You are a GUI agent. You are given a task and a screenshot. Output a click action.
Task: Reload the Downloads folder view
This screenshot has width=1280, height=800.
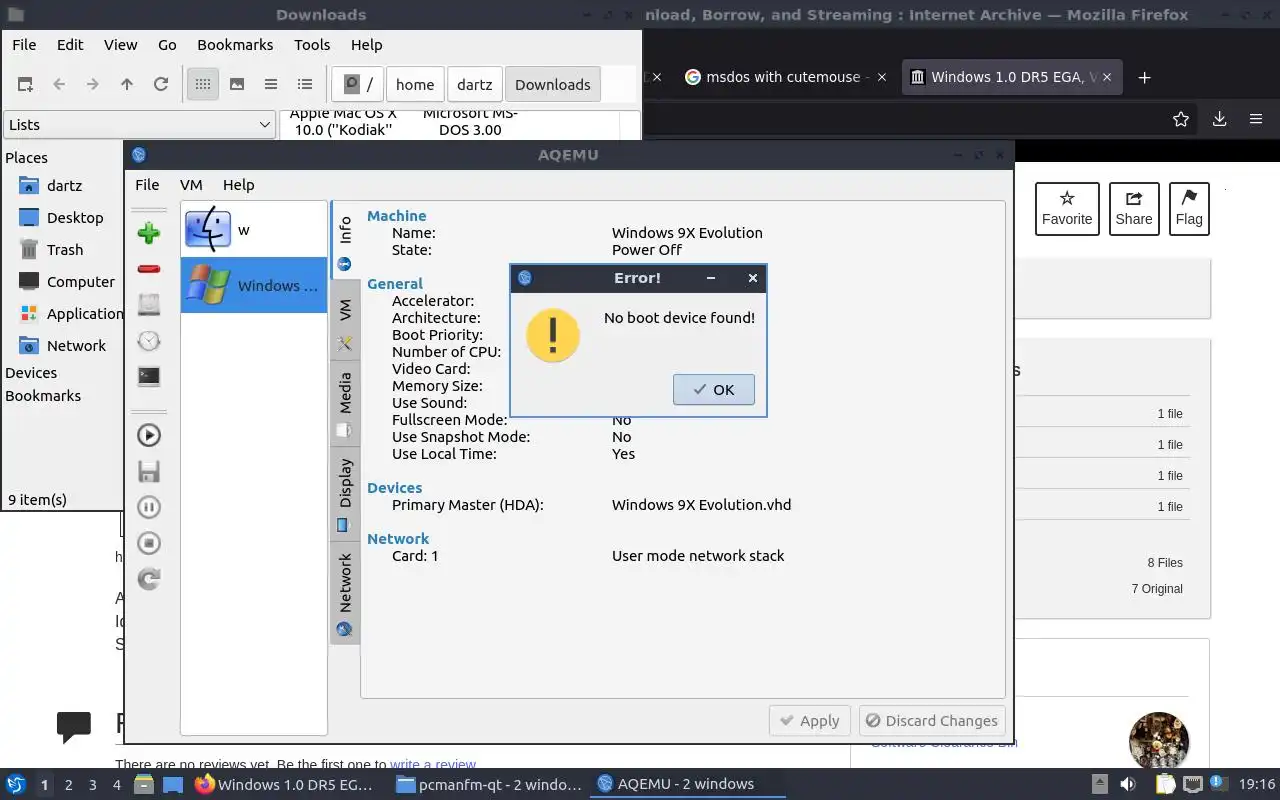[160, 84]
